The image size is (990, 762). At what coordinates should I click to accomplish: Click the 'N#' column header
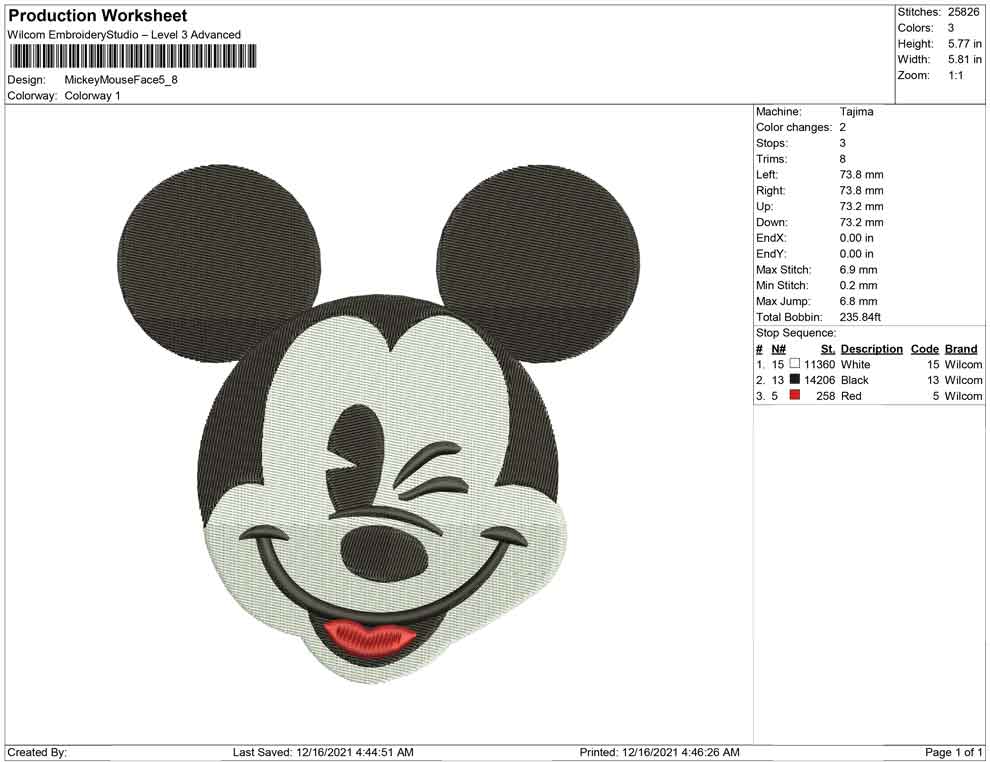(x=778, y=349)
